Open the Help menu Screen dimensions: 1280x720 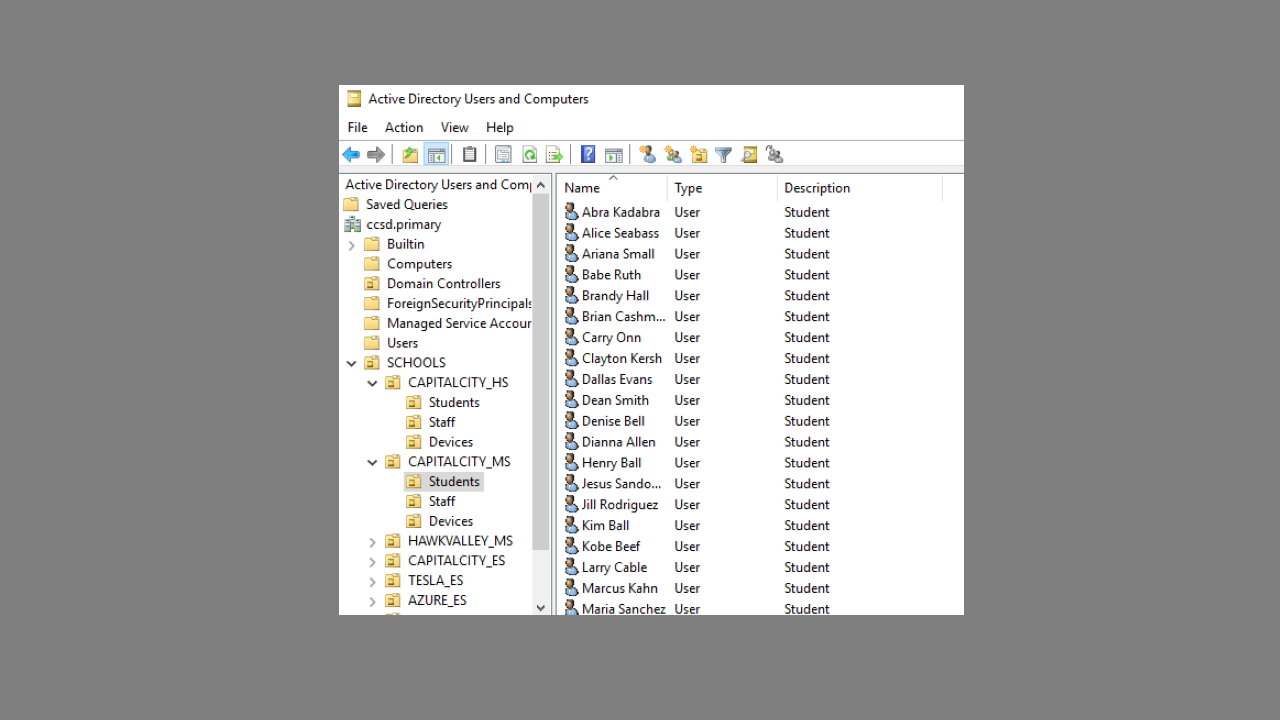[500, 127]
